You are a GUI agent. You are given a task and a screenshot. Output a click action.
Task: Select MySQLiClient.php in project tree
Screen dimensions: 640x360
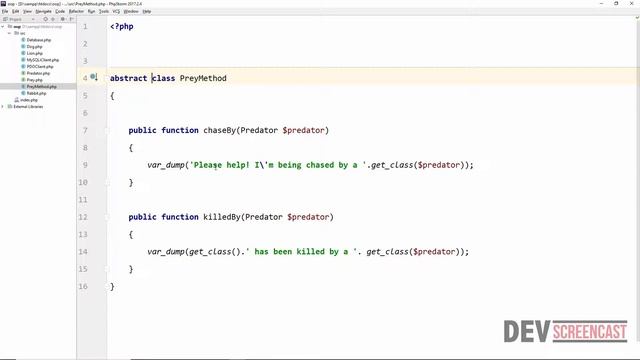tap(43, 60)
